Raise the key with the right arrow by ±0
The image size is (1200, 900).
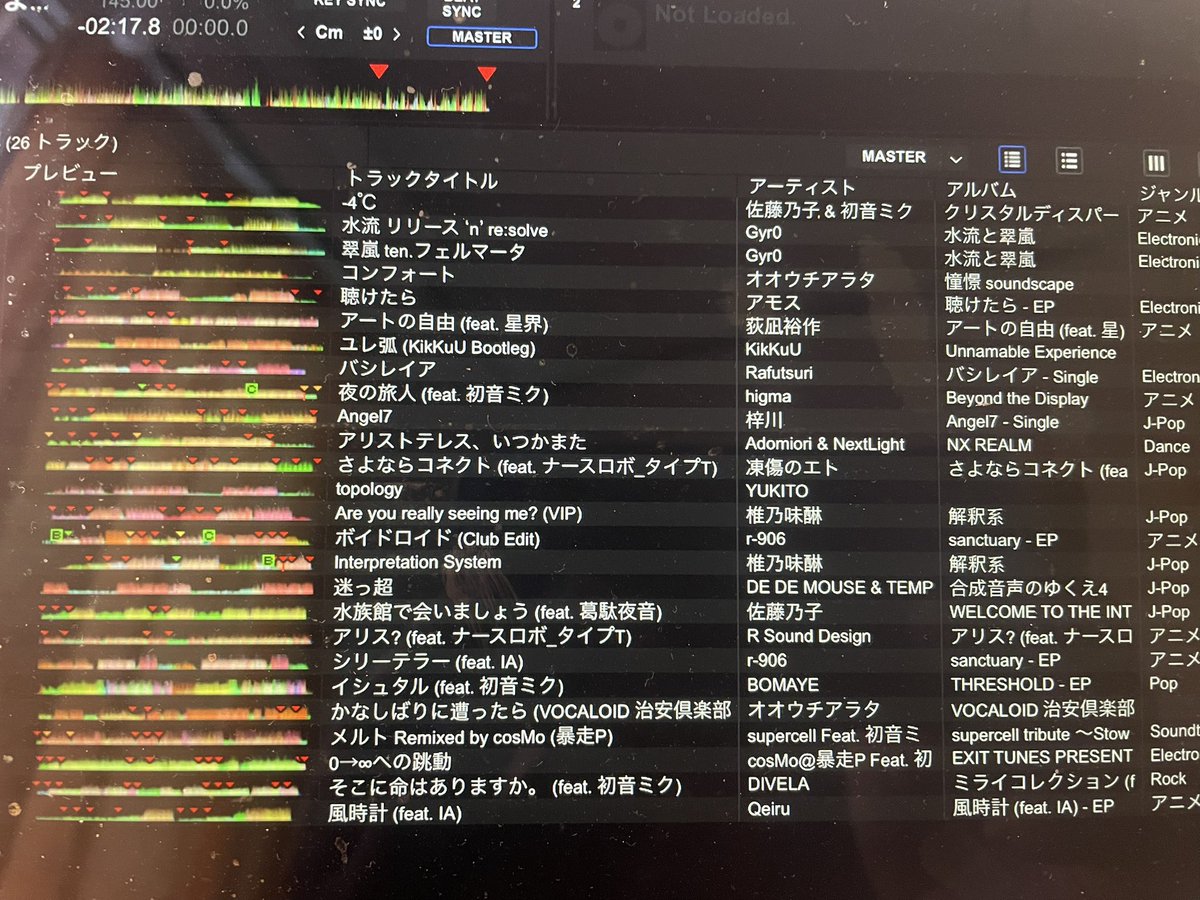pos(397,34)
